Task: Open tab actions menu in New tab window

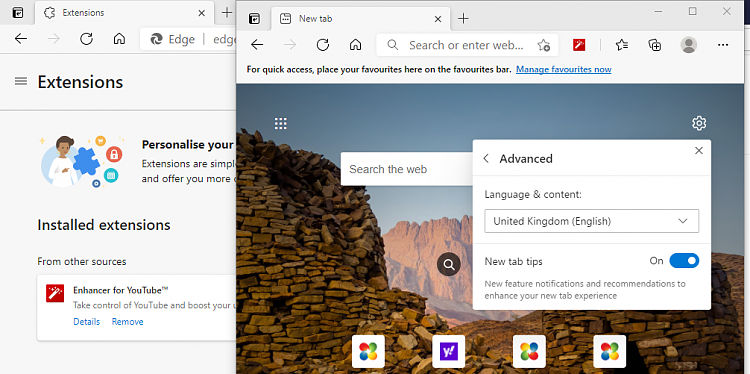Action: coord(254,19)
